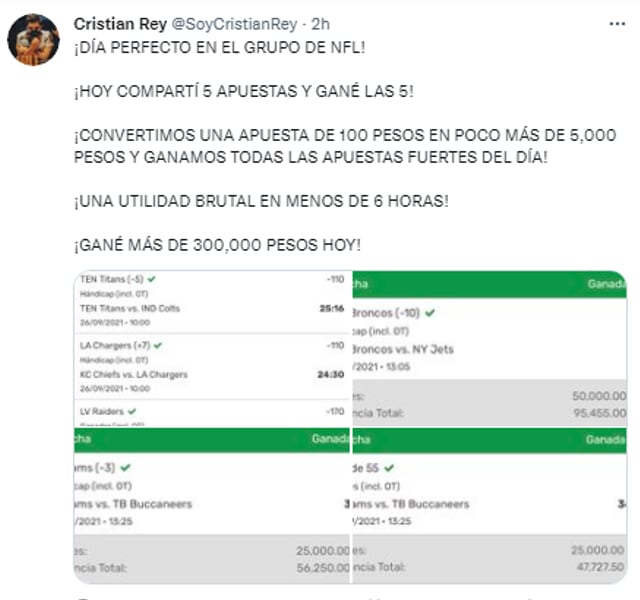
Task: Click the 24:30 Chiefs vs Chargers score
Action: 330,375
